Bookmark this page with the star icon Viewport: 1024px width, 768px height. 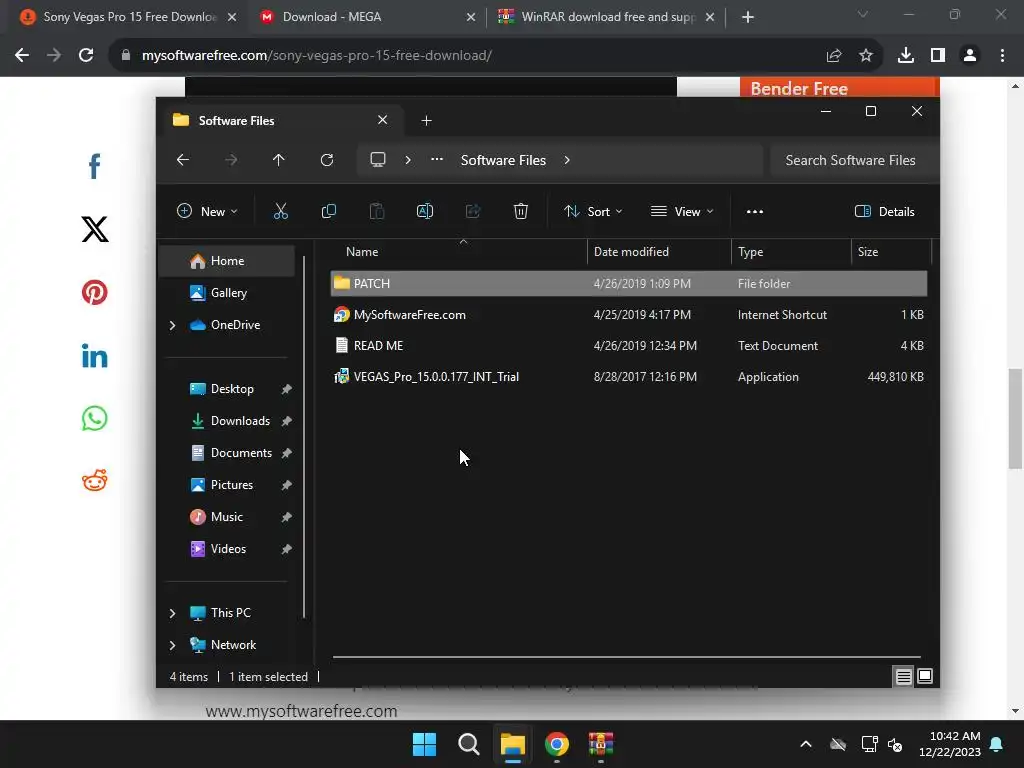point(866,56)
